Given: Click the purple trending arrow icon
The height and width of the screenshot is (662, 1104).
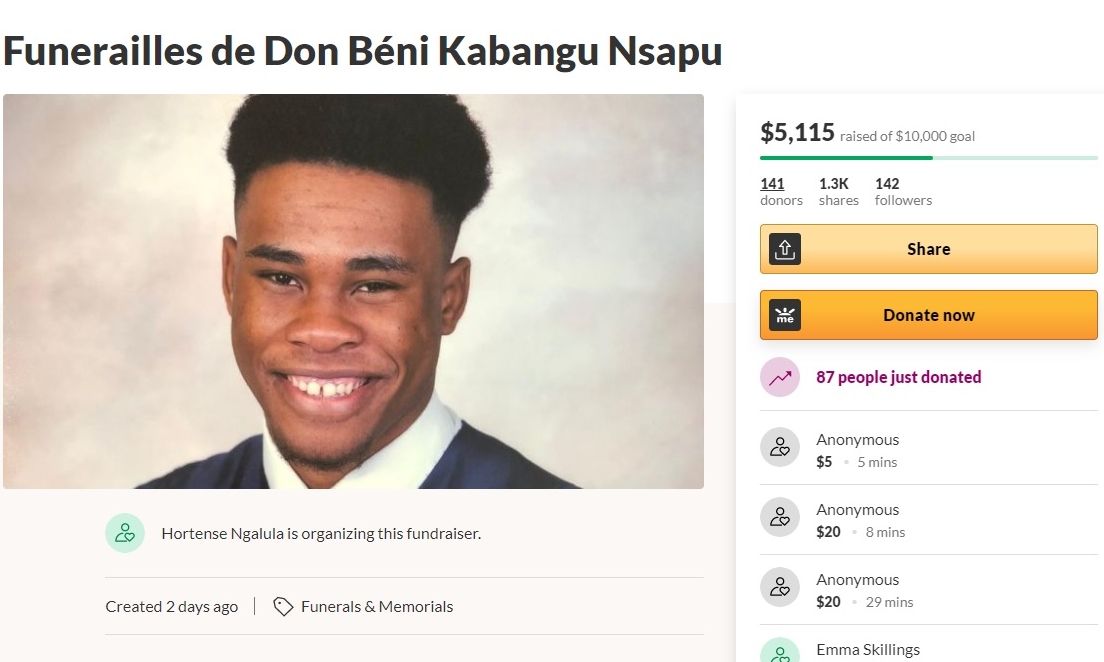Looking at the screenshot, I should (x=779, y=377).
